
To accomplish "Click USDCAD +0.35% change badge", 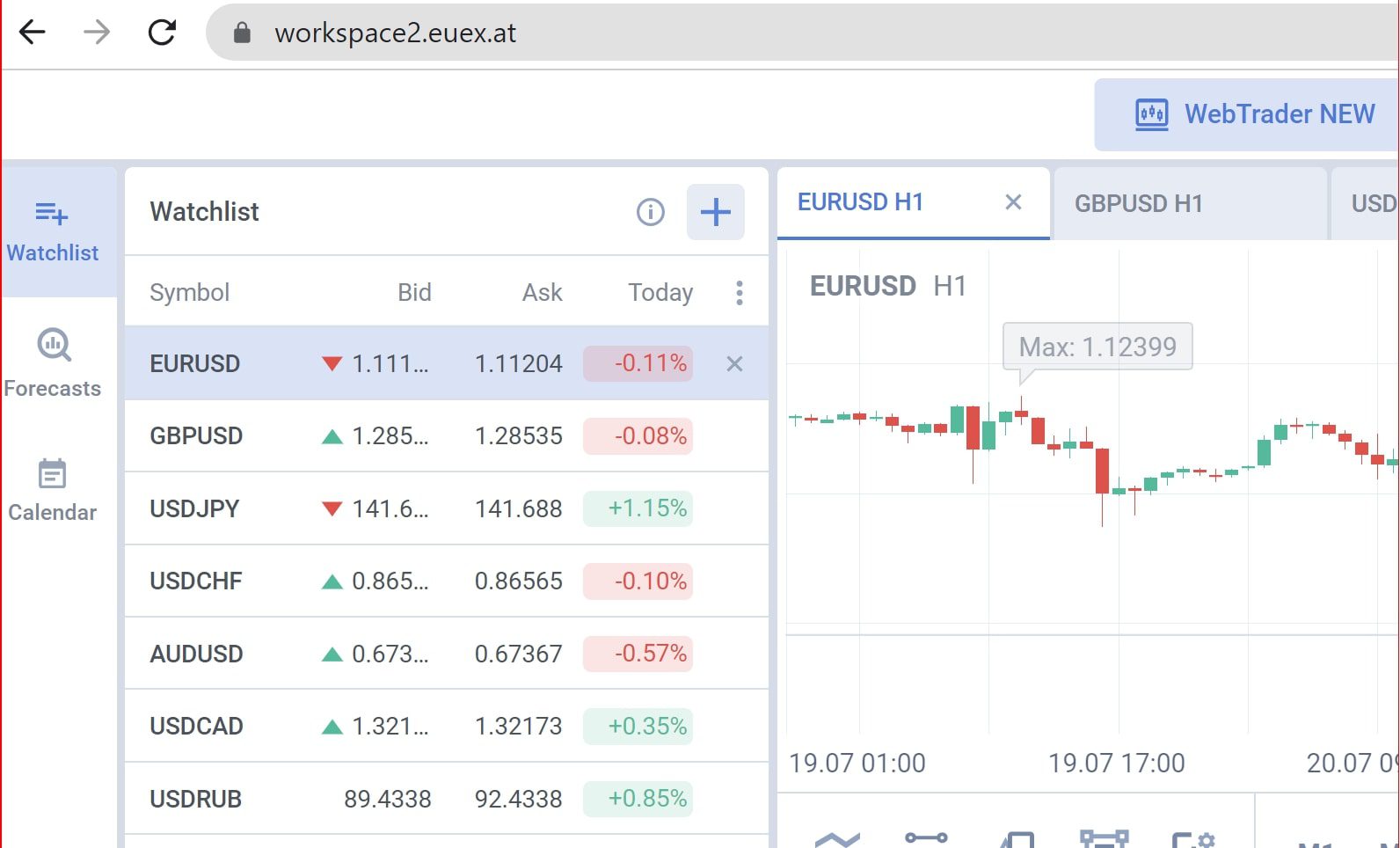I will point(638,727).
